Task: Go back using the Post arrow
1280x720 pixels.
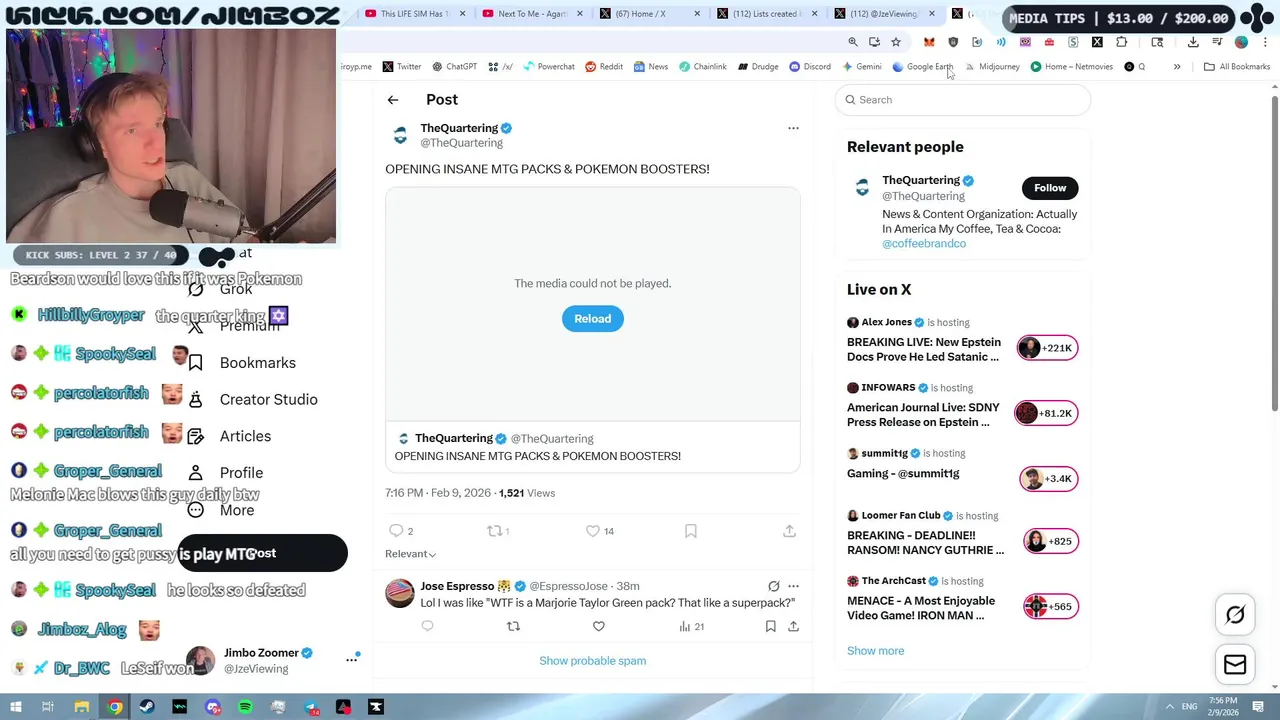Action: point(393,100)
